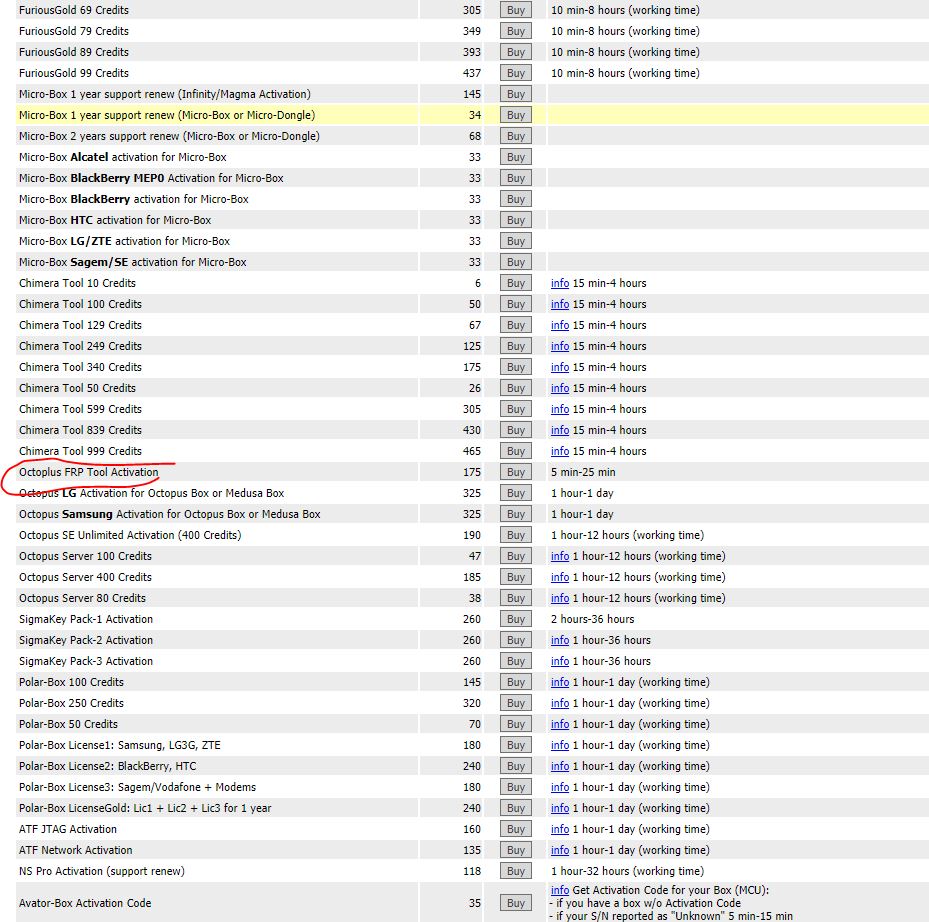Buy highlighted Micro-Box 1 year Micro-Dongle renew
Screen dimensions: 929x922
click(x=515, y=115)
